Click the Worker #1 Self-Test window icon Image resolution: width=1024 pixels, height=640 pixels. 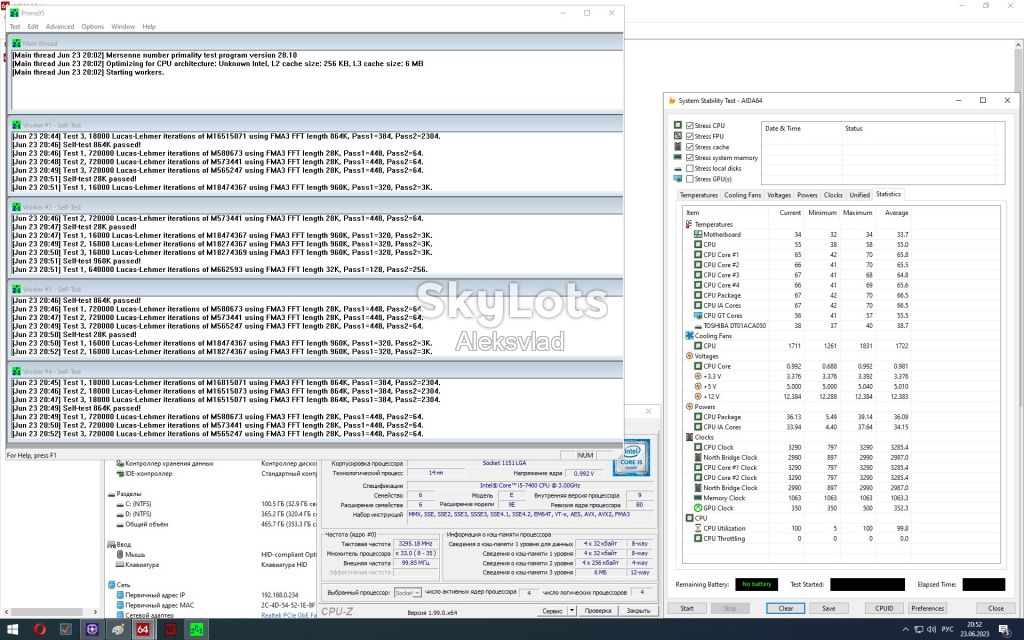16,125
